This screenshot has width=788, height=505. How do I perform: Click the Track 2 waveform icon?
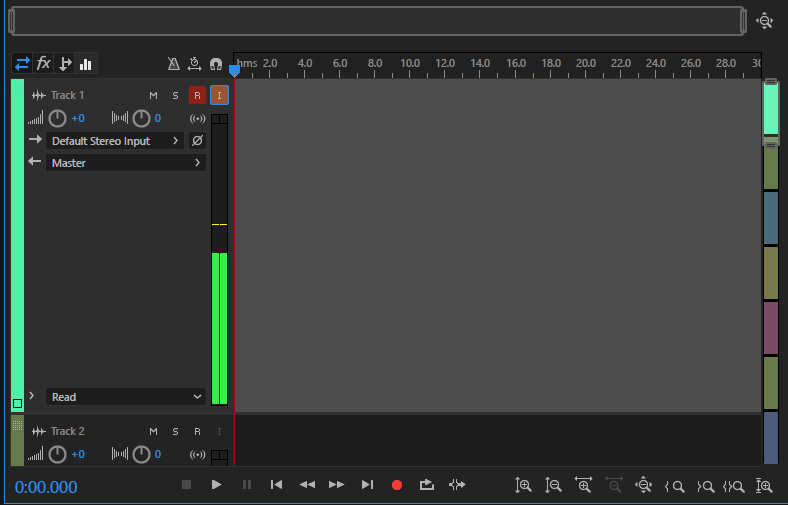pyautogui.click(x=39, y=432)
